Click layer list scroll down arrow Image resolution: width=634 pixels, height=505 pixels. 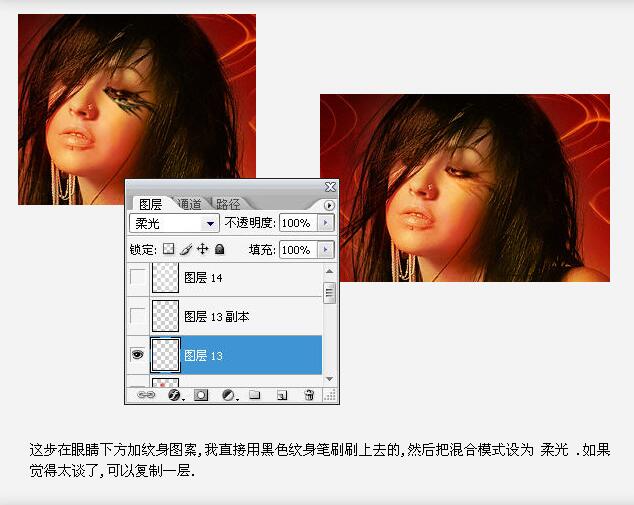coord(330,379)
